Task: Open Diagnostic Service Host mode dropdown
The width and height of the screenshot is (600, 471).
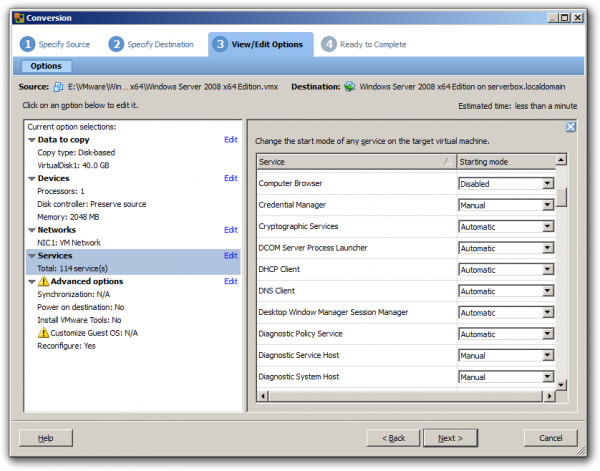Action: (x=548, y=355)
